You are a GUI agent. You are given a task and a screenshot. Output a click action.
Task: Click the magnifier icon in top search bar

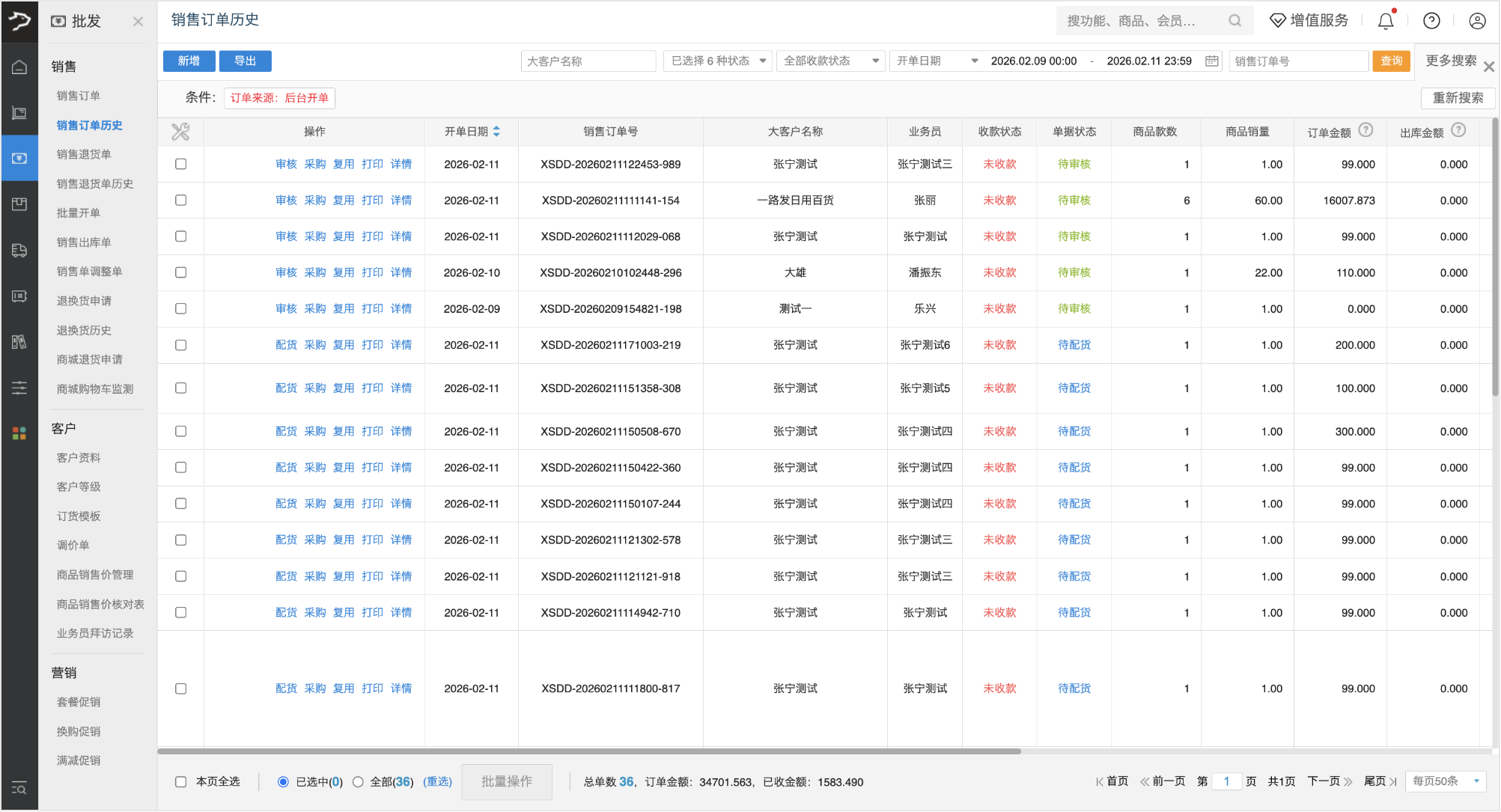coord(1234,20)
